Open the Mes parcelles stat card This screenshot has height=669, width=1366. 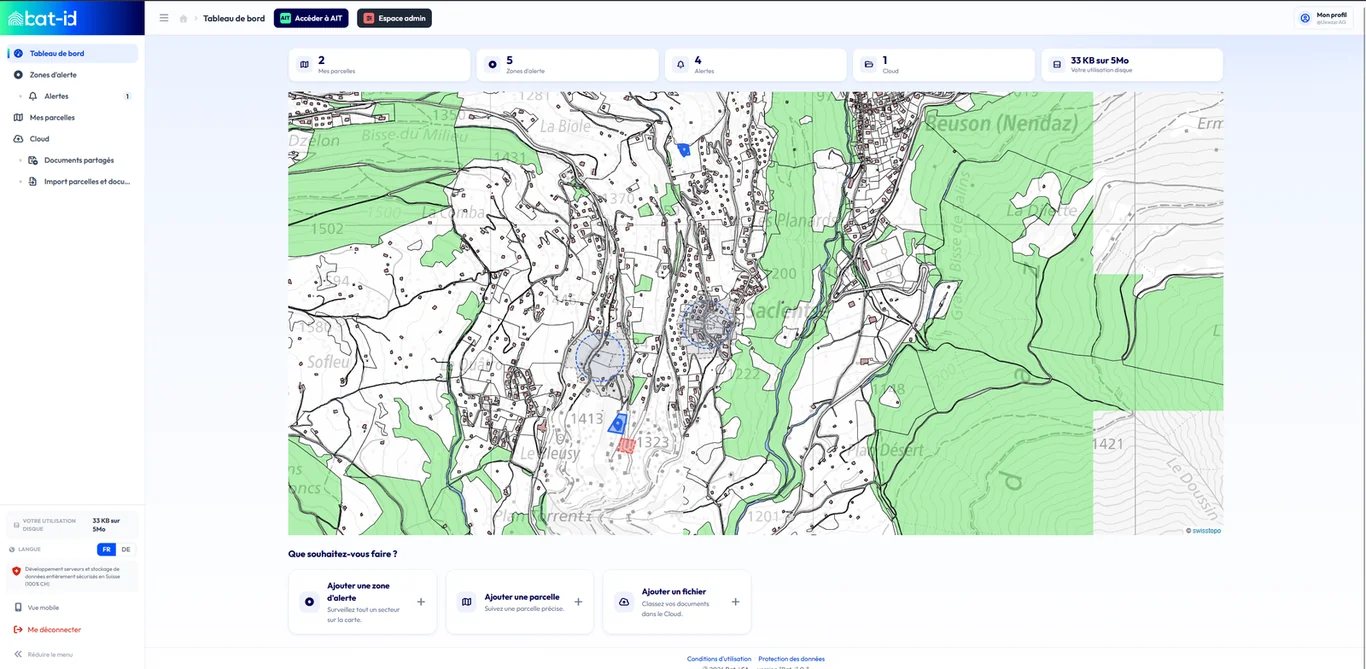tap(379, 65)
